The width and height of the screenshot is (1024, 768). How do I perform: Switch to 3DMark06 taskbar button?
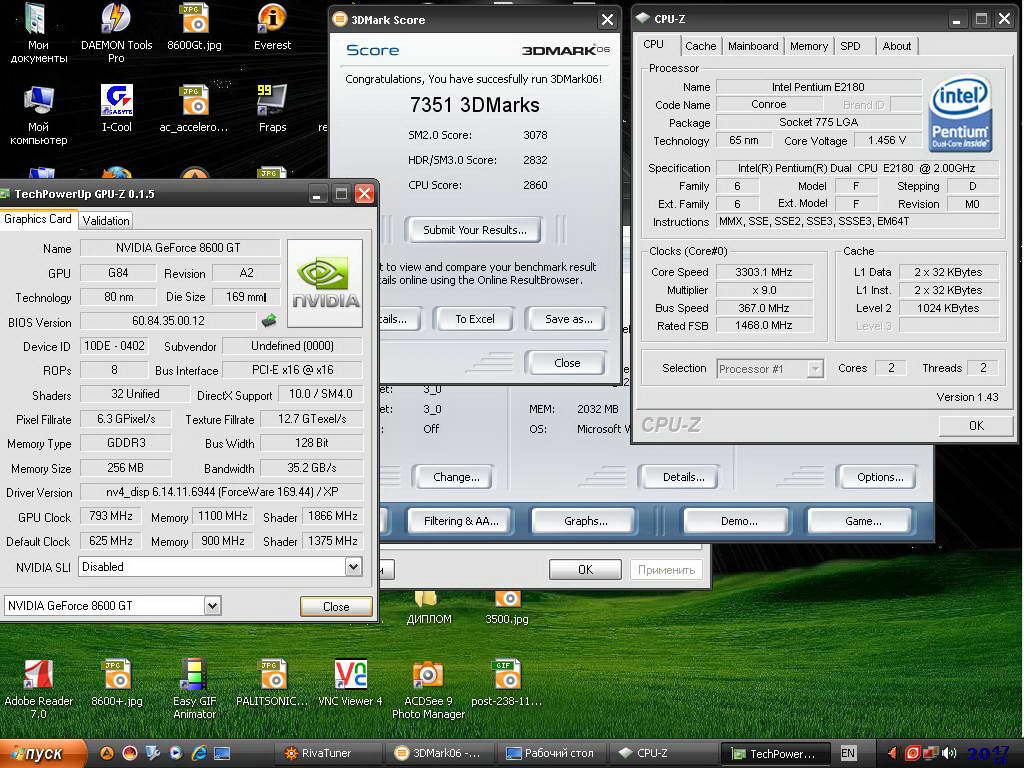(x=439, y=753)
